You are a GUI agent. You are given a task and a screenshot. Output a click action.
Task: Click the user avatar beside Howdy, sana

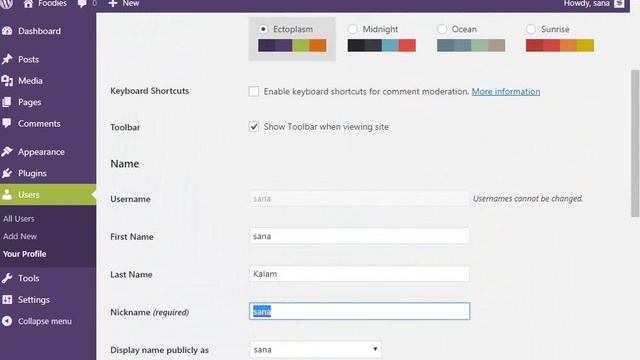(x=619, y=3)
